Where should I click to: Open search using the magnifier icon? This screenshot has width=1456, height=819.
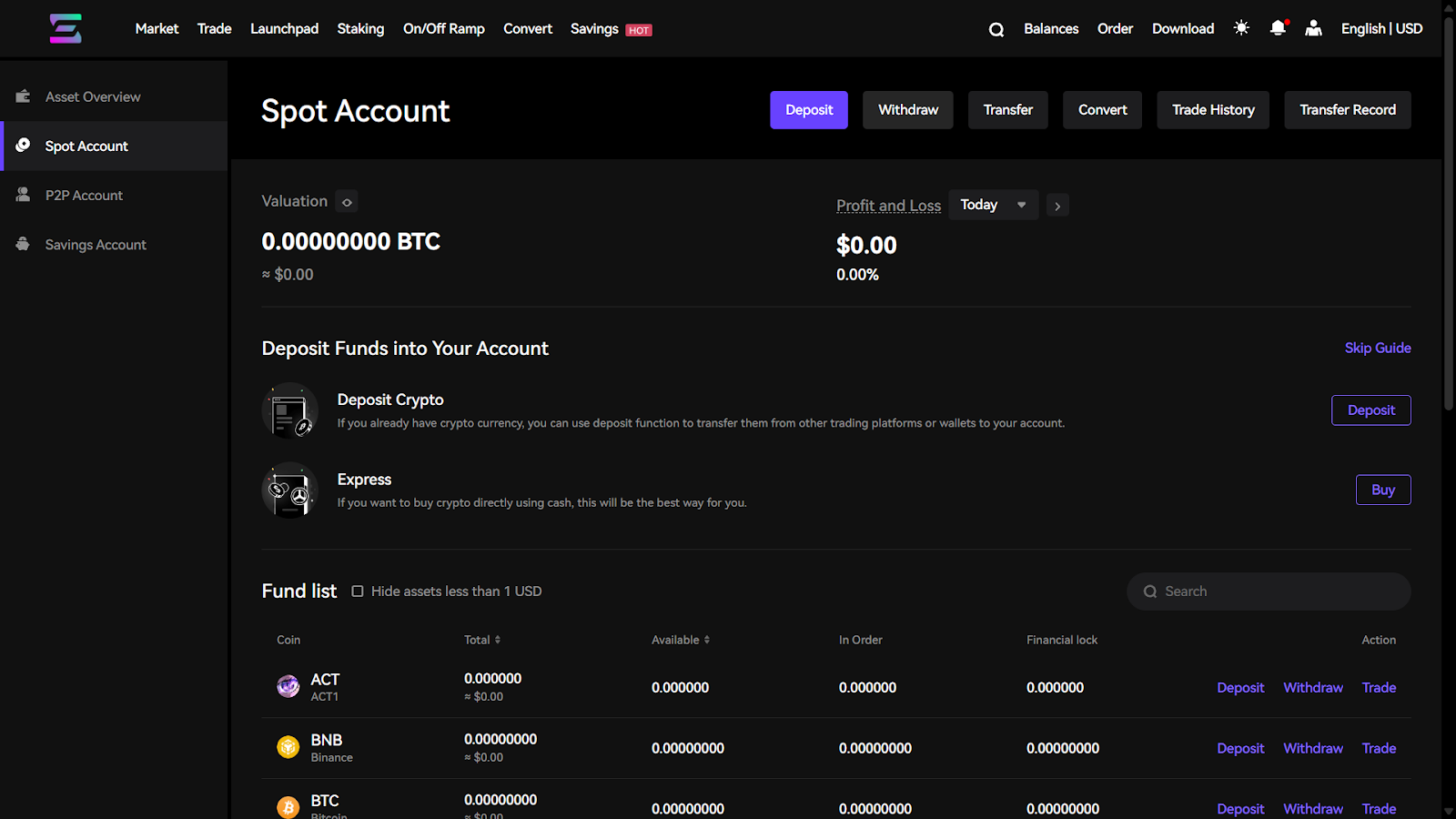[x=996, y=29]
